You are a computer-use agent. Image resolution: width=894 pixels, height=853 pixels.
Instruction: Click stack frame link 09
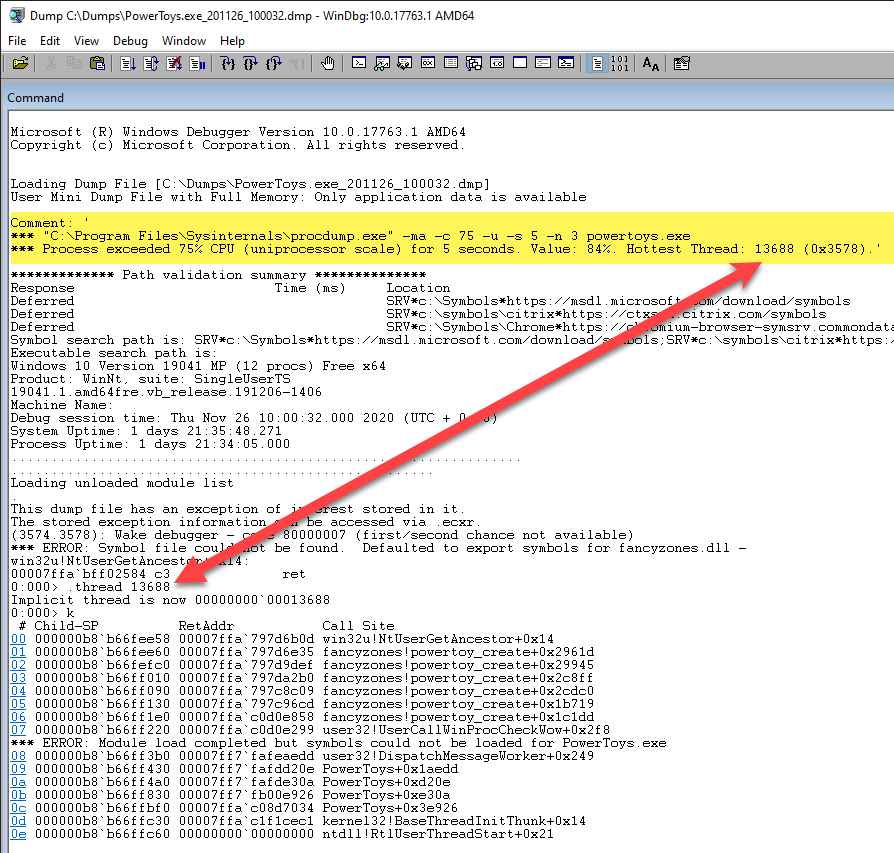[18, 769]
